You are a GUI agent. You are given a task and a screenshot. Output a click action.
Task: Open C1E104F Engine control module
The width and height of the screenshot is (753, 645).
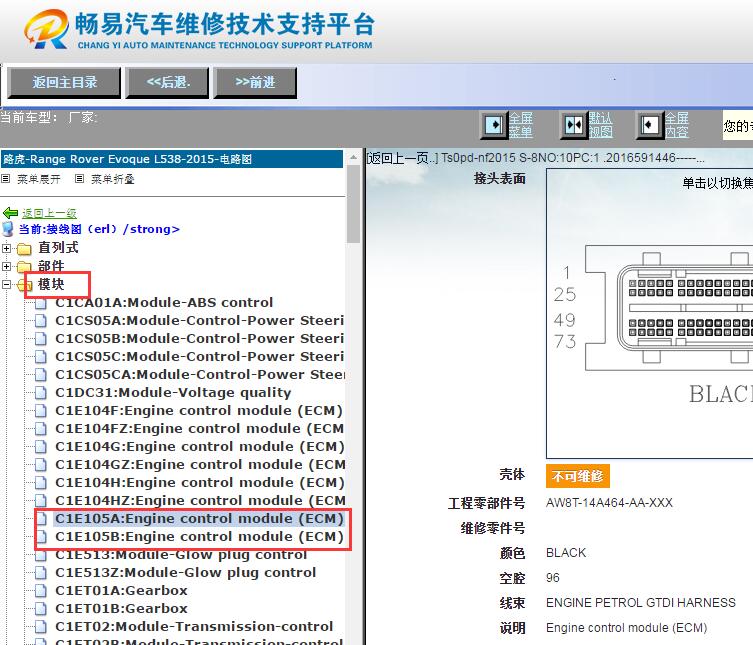[x=199, y=411]
